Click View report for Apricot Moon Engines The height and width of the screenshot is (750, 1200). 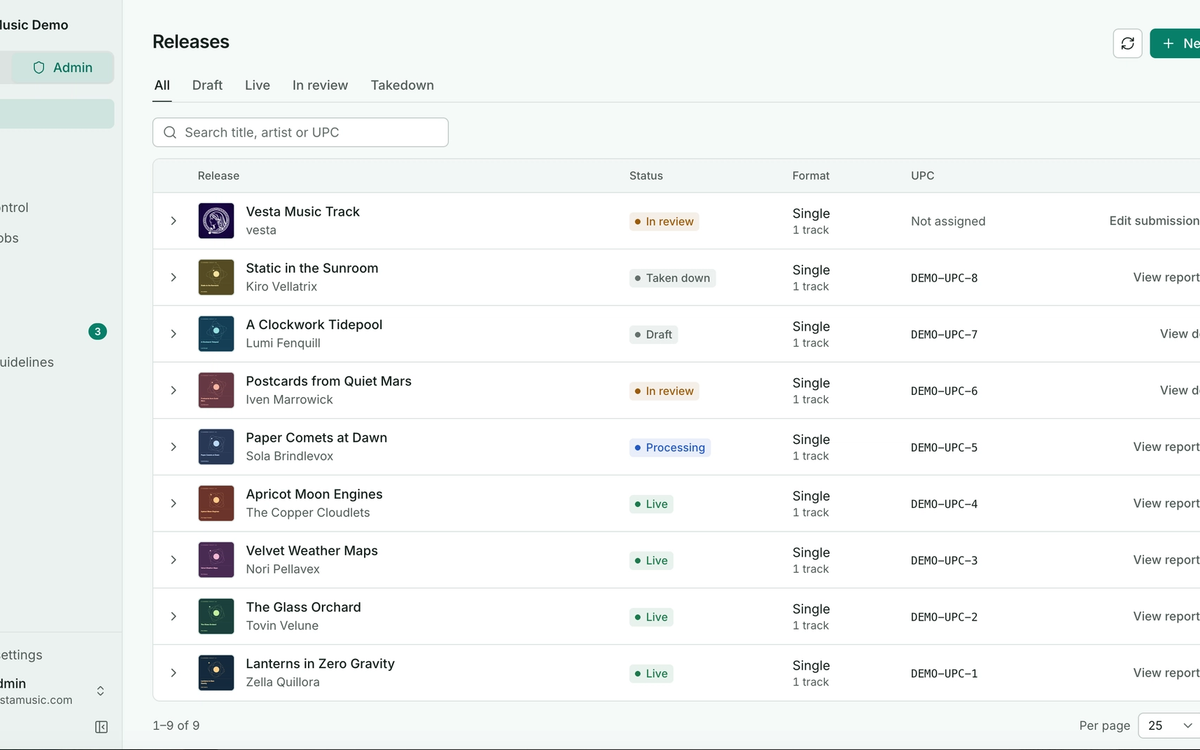(1166, 503)
